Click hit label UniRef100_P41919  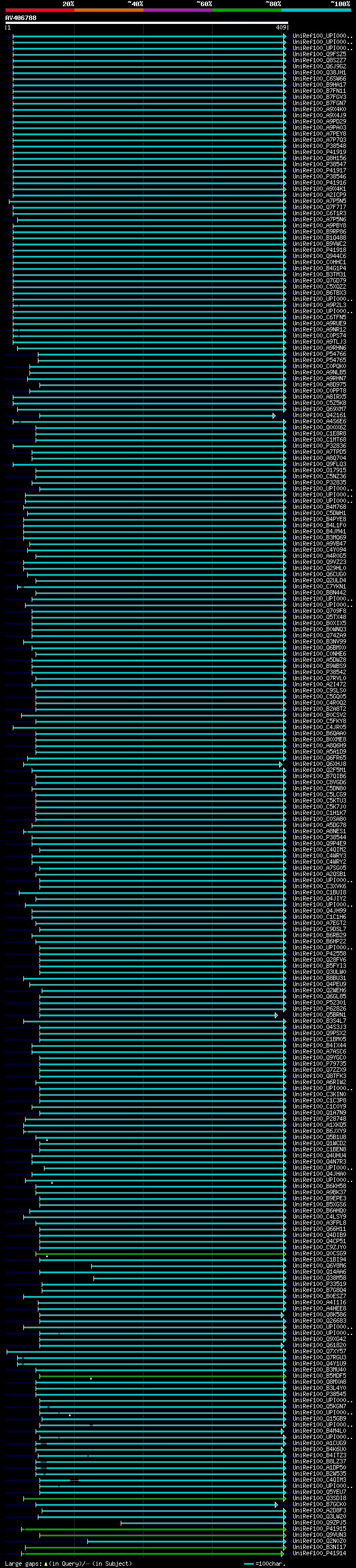(319, 152)
